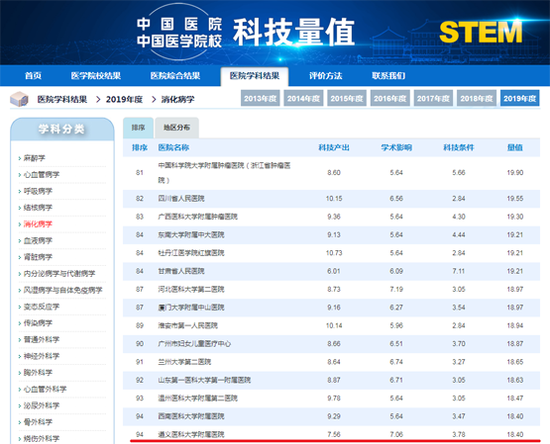The image size is (550, 444).
Task: Open 联系我们 in the navigation bar
Action: 389,76
